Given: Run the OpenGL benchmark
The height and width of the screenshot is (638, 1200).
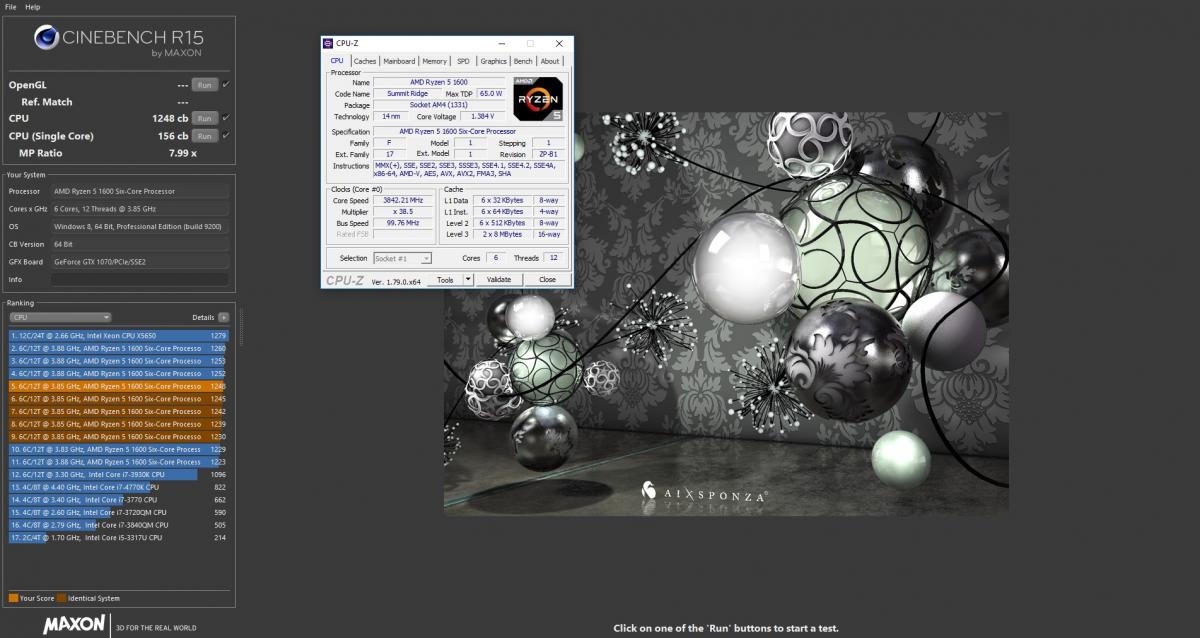Looking at the screenshot, I should coord(205,85).
